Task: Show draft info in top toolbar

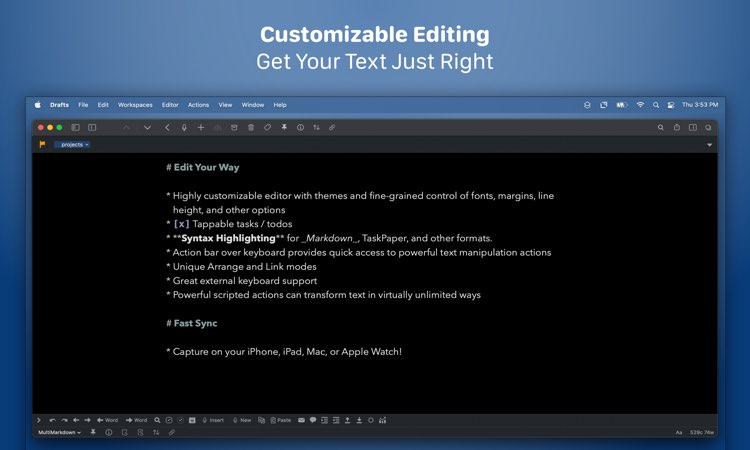Action: pos(300,128)
